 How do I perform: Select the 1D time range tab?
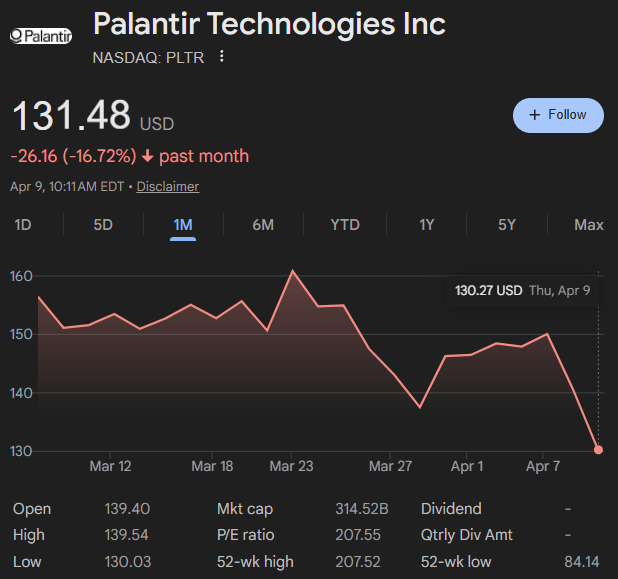(23, 225)
